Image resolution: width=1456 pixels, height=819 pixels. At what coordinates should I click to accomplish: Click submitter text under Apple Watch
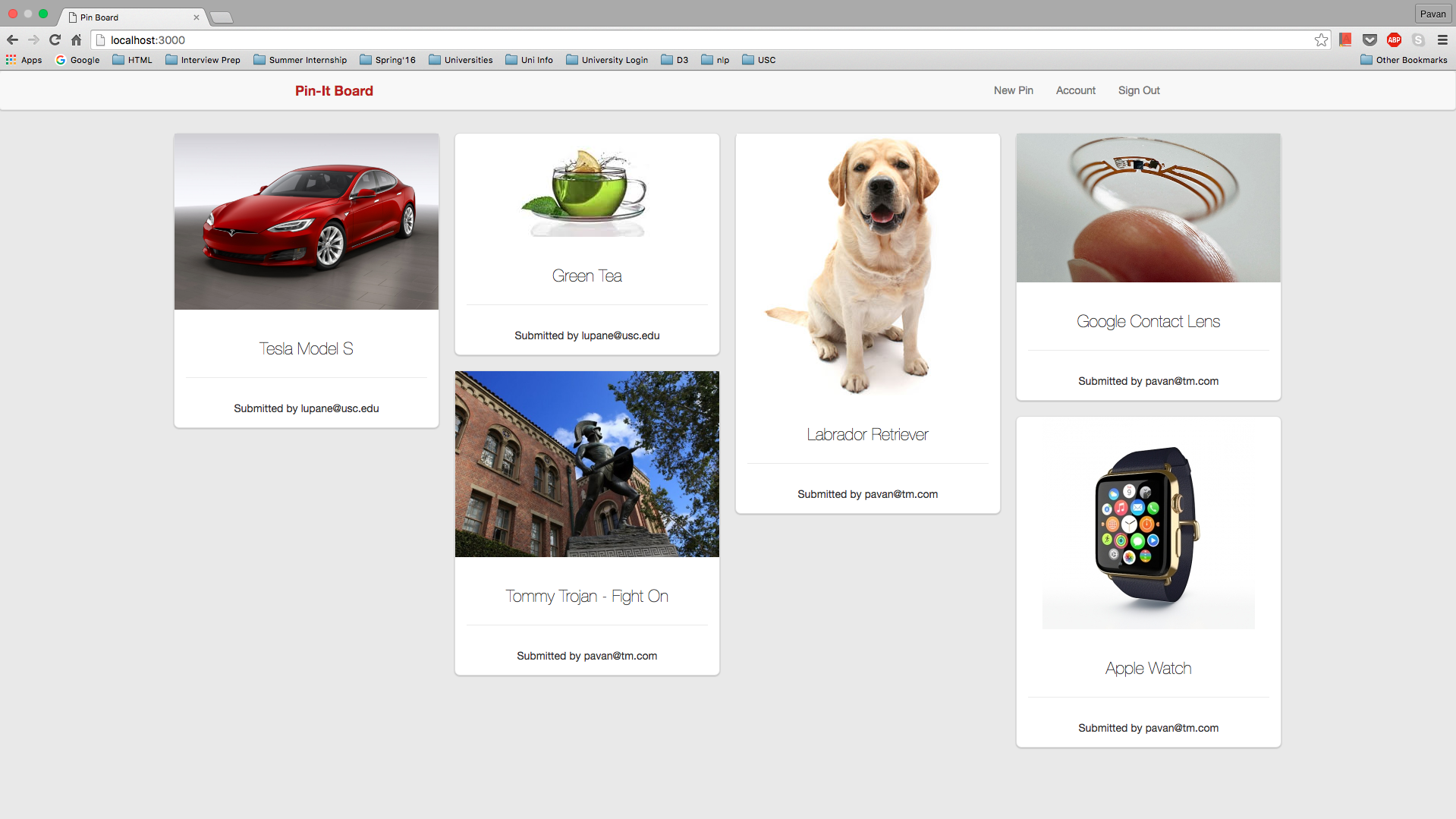(1149, 728)
